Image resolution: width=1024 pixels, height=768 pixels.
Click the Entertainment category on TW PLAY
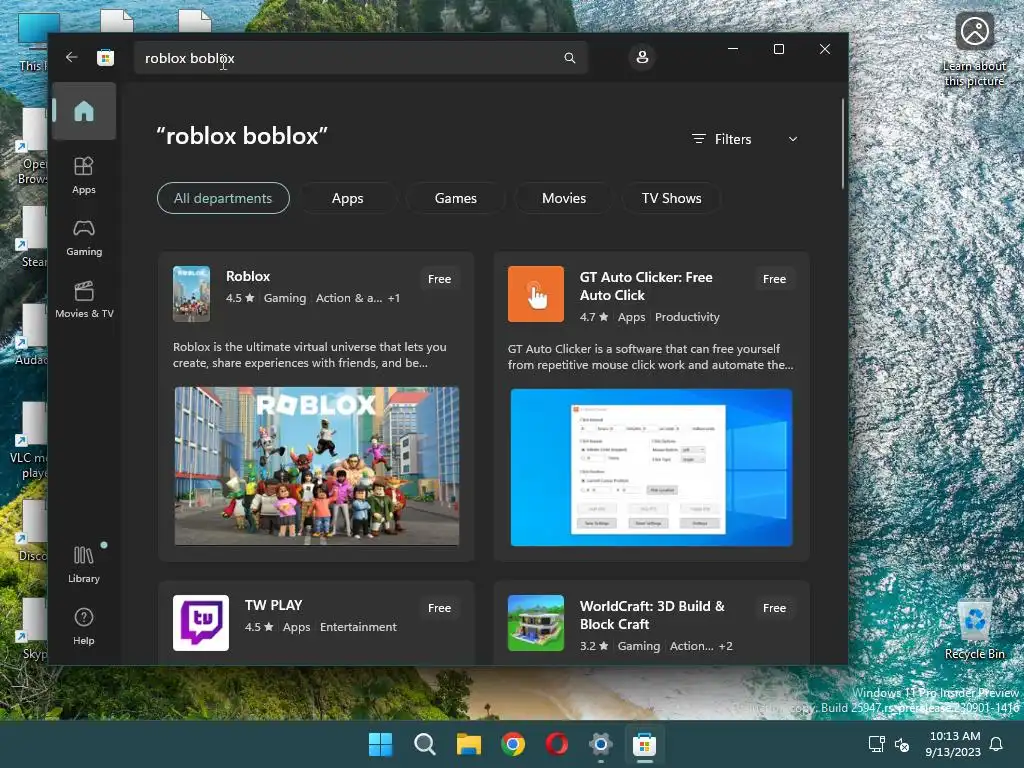tap(358, 627)
